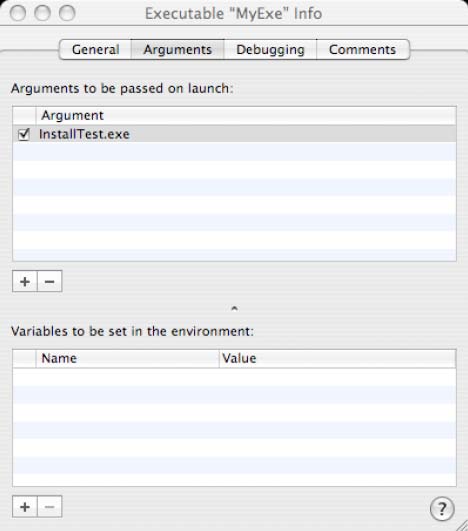Select the InstallTest.exe argument row
The width and height of the screenshot is (468, 531).
tap(234, 134)
